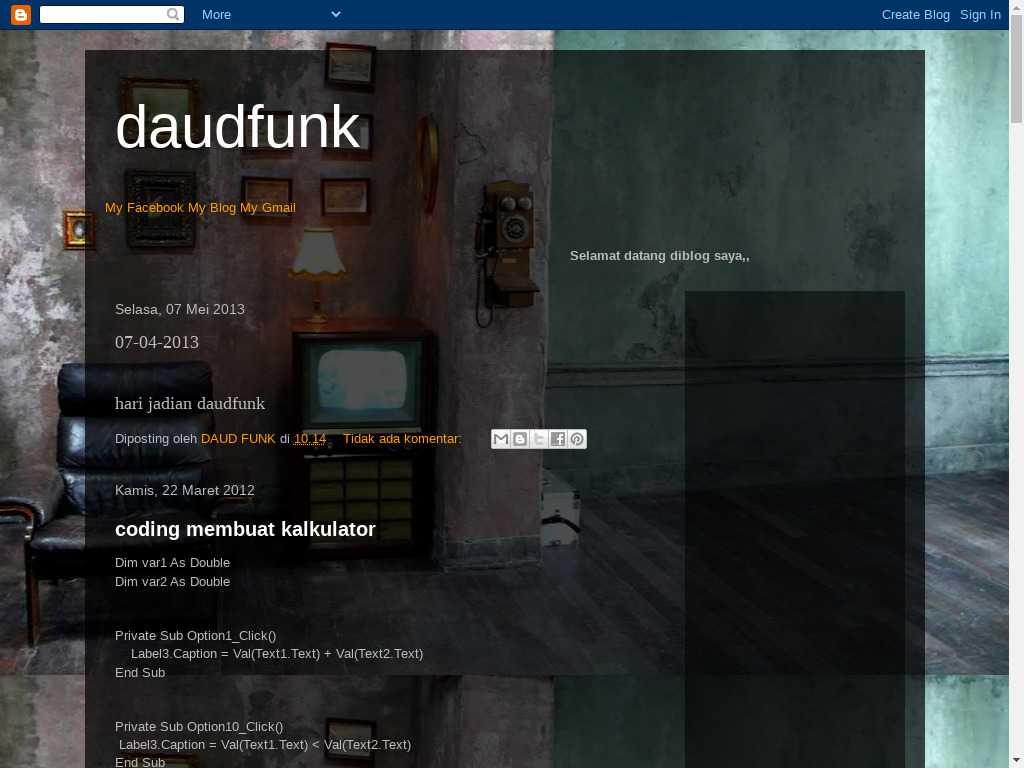Click the line Dim var2 As Double
The width and height of the screenshot is (1024, 768).
coord(172,582)
